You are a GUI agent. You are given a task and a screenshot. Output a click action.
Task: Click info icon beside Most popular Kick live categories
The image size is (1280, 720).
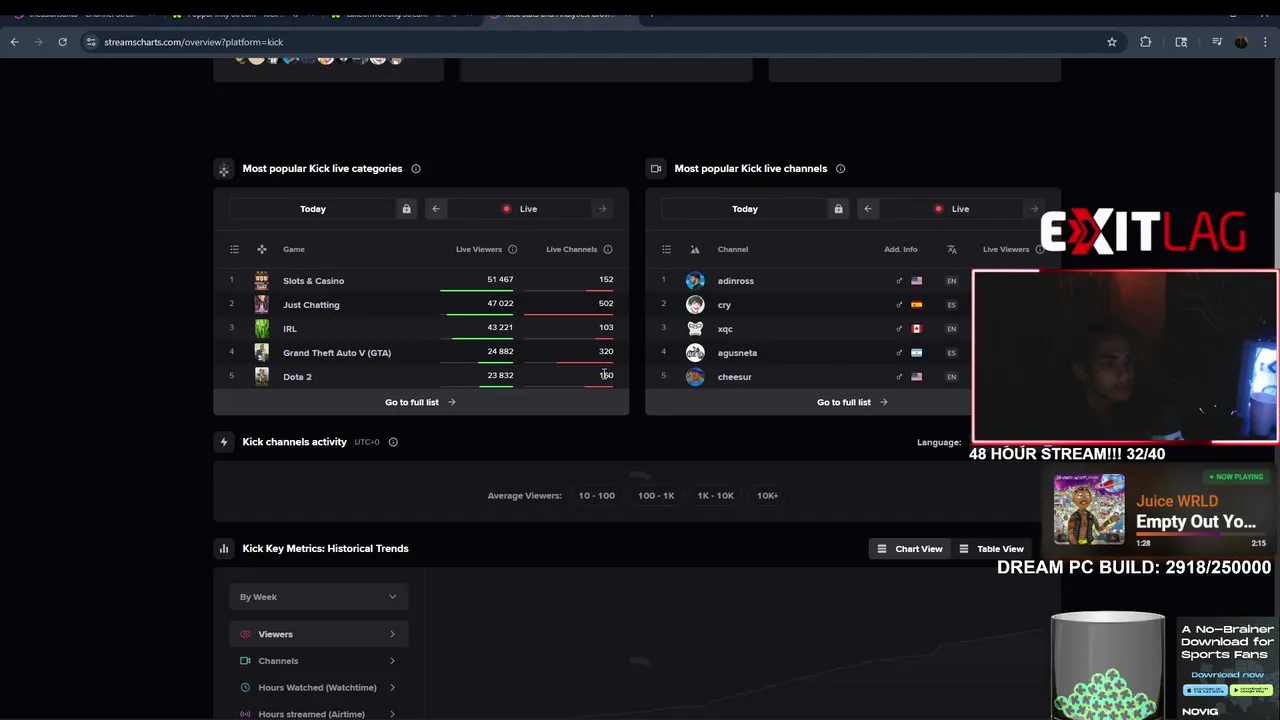coord(416,169)
